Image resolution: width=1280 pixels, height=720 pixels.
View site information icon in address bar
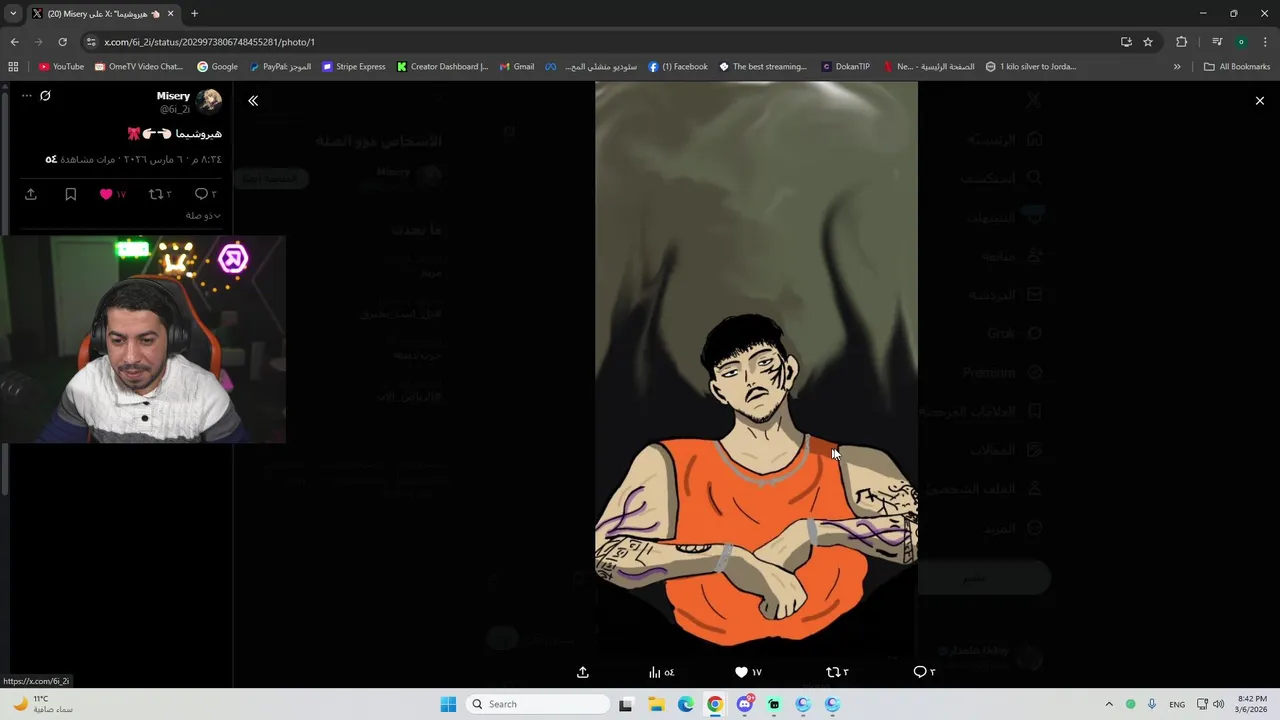pos(91,42)
